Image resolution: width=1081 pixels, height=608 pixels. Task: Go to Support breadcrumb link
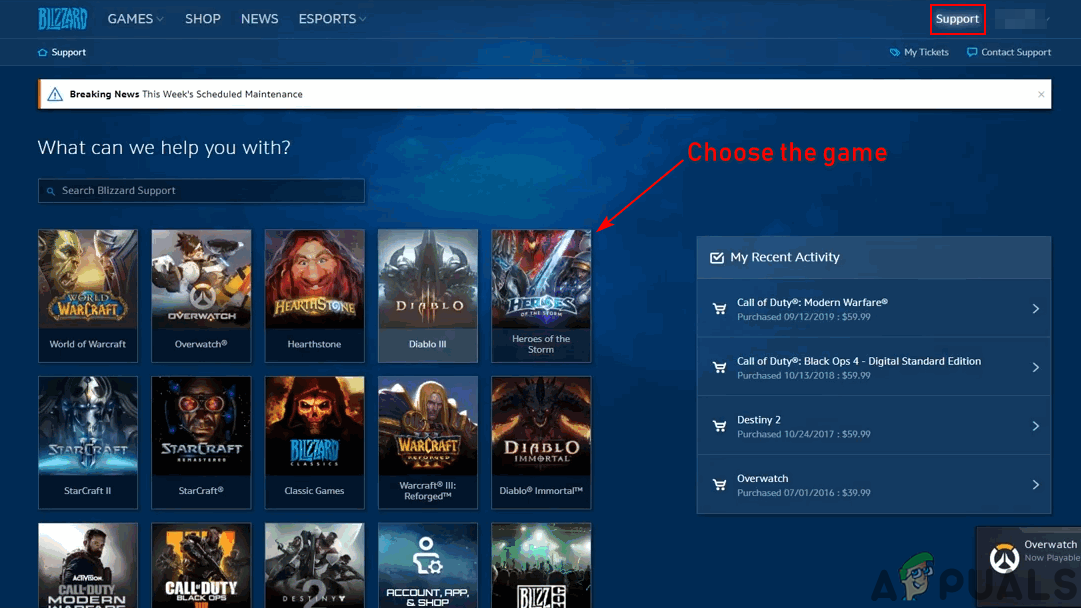[x=68, y=52]
